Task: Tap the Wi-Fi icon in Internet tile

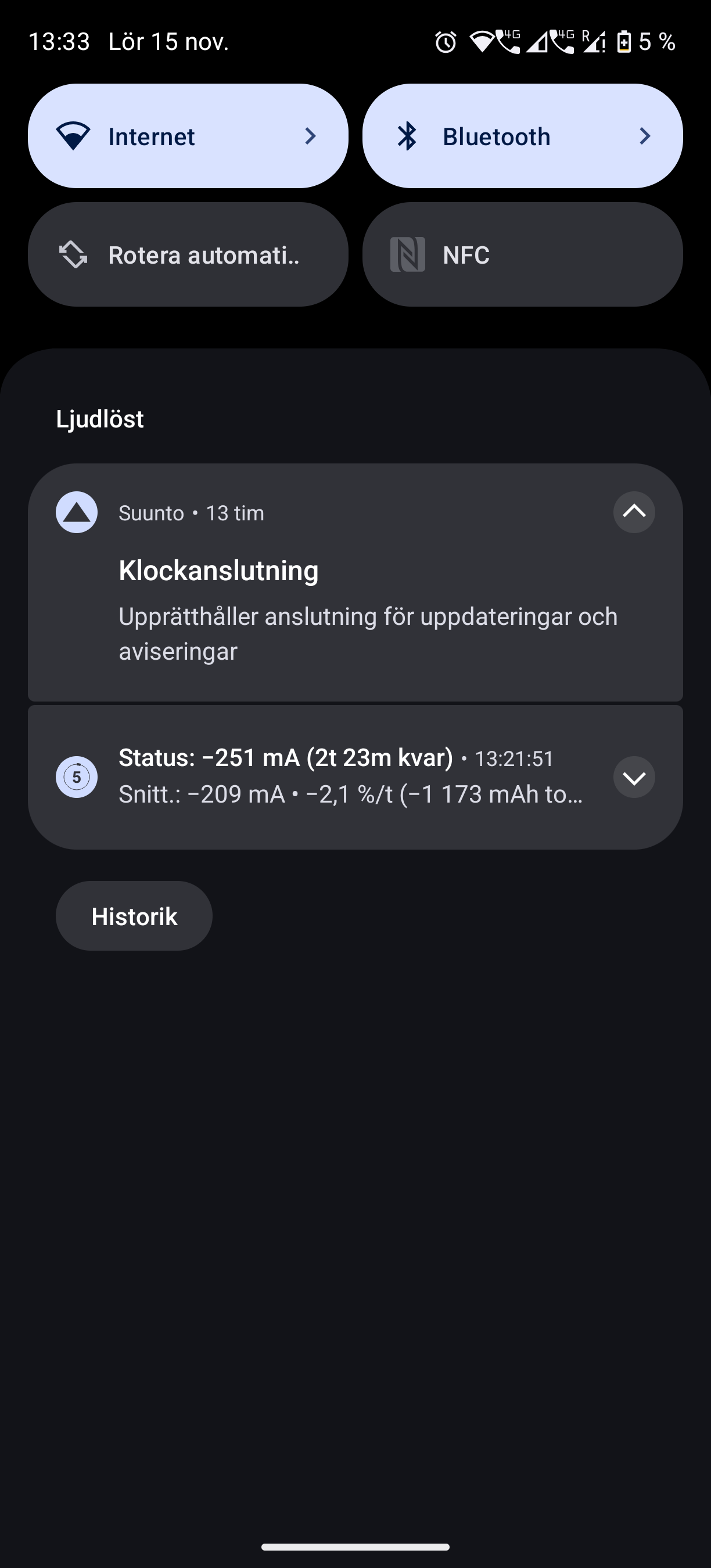Action: [73, 136]
